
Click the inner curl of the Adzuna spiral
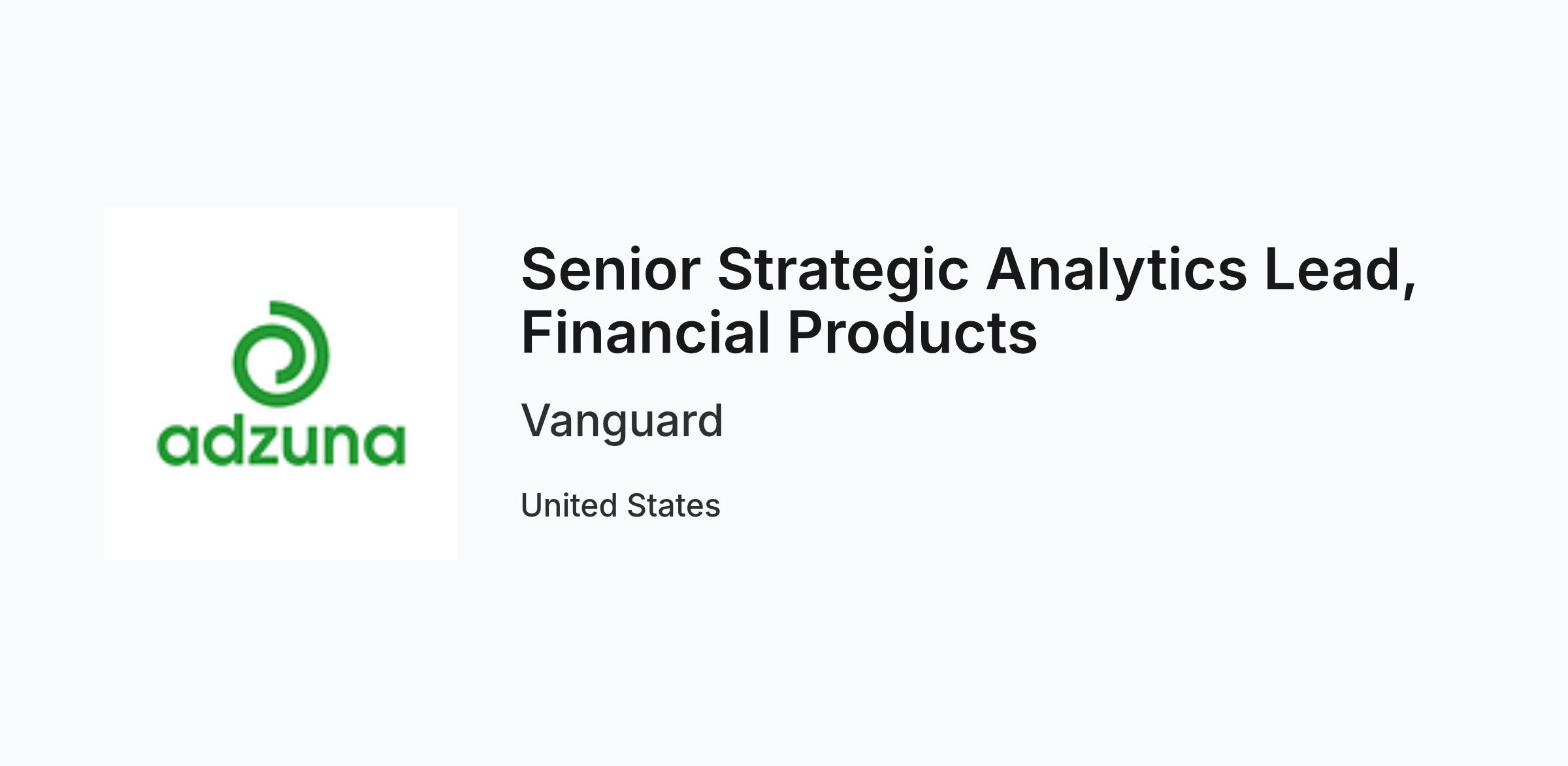pos(279,367)
